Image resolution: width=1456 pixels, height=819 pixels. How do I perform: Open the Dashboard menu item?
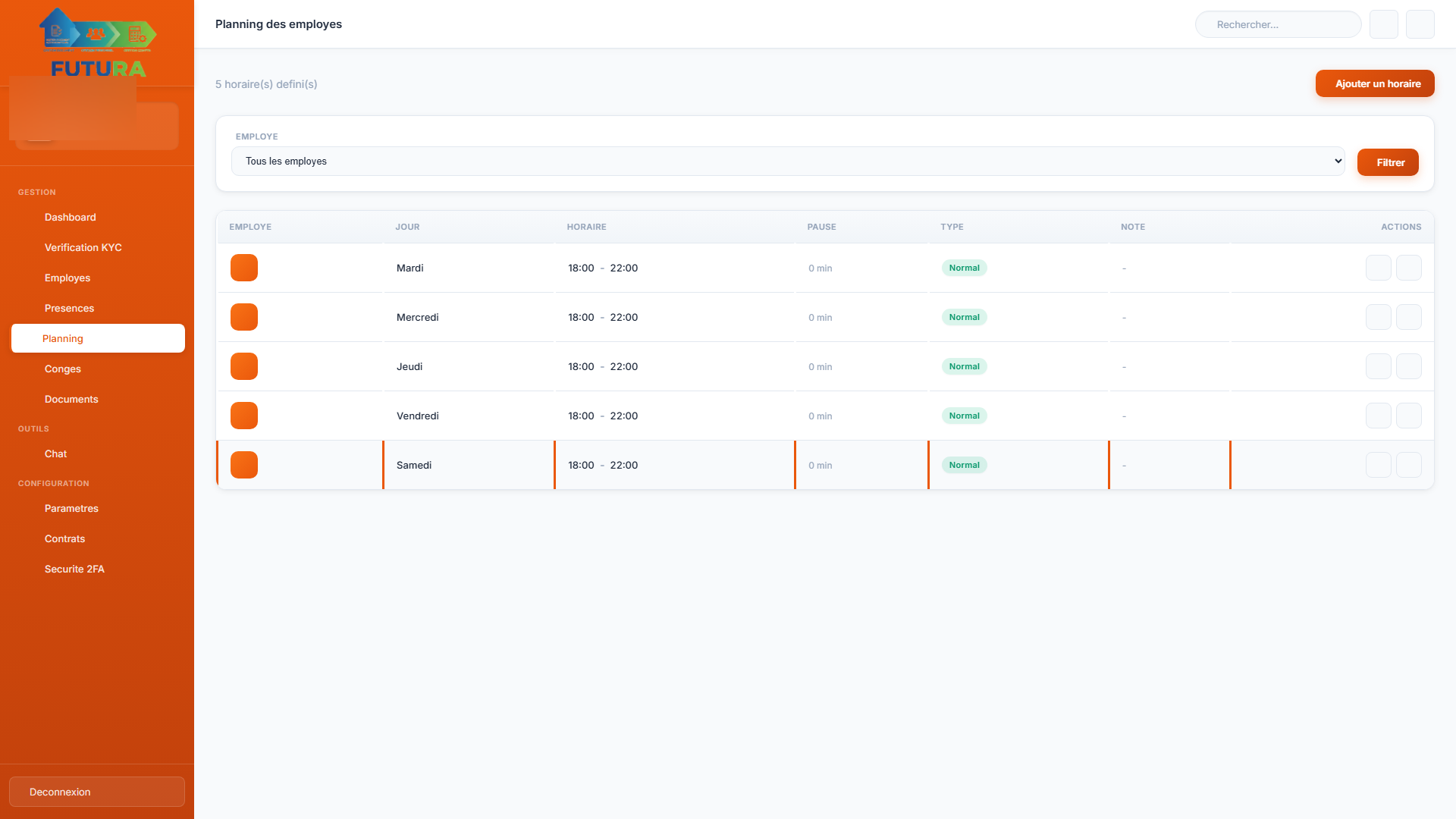pos(71,217)
